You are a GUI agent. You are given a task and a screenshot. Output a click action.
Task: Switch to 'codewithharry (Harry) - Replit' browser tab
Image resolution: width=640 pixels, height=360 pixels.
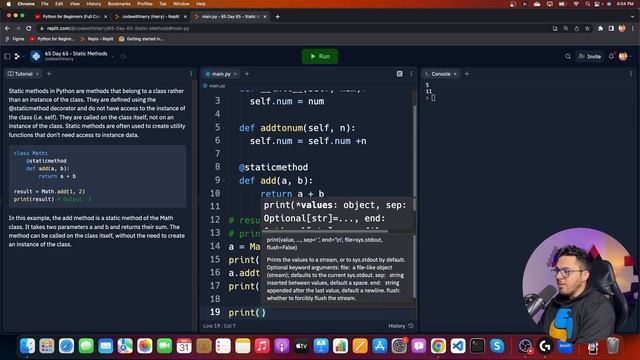point(151,17)
